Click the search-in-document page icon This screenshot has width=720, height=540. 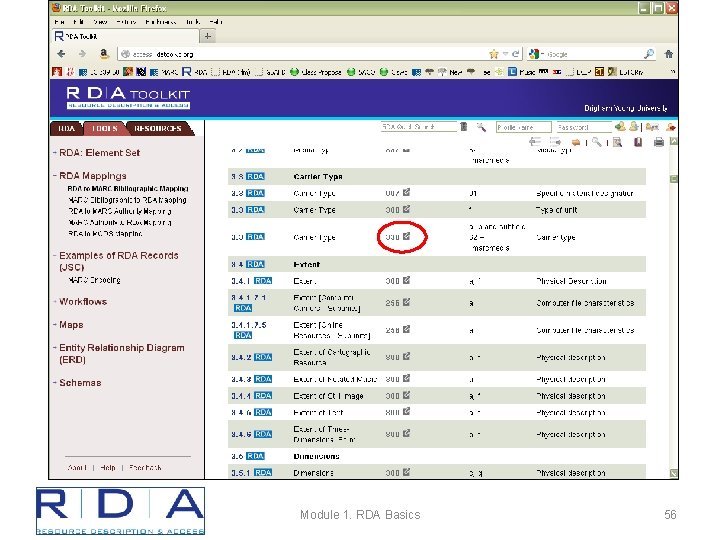[618, 142]
